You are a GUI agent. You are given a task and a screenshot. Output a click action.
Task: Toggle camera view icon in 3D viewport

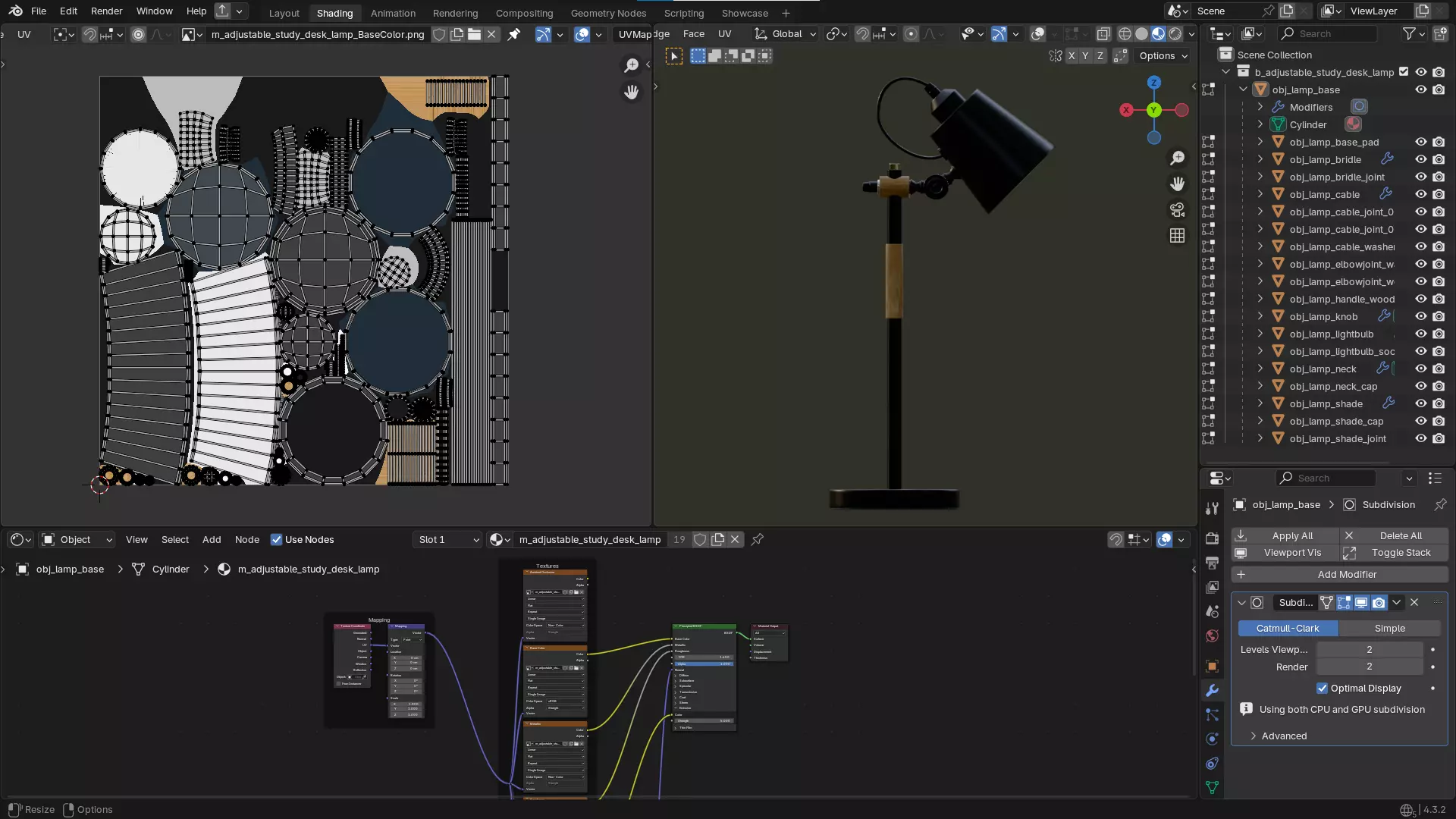click(x=1177, y=209)
